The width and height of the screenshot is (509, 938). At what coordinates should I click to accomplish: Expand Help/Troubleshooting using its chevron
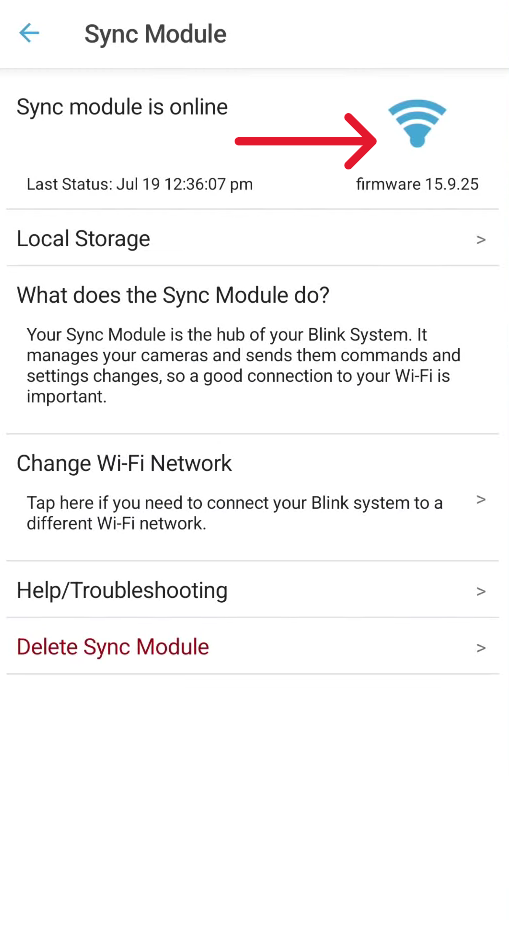click(x=481, y=591)
